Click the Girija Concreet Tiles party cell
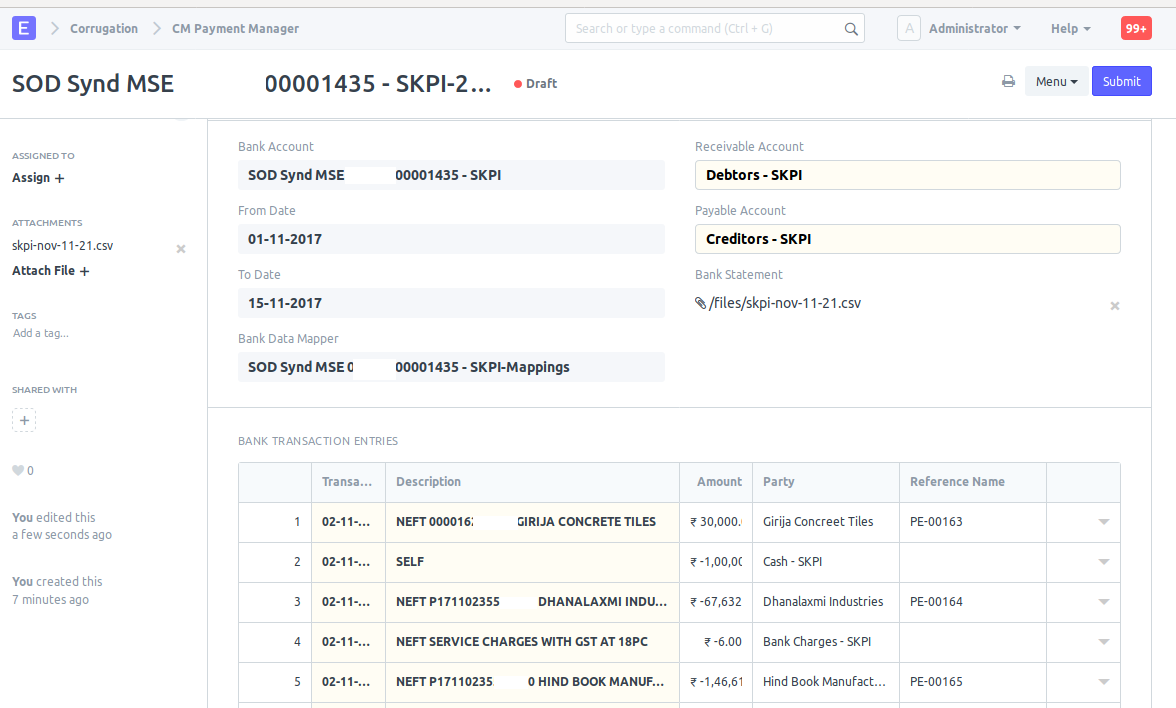The height and width of the screenshot is (708, 1176). 826,522
